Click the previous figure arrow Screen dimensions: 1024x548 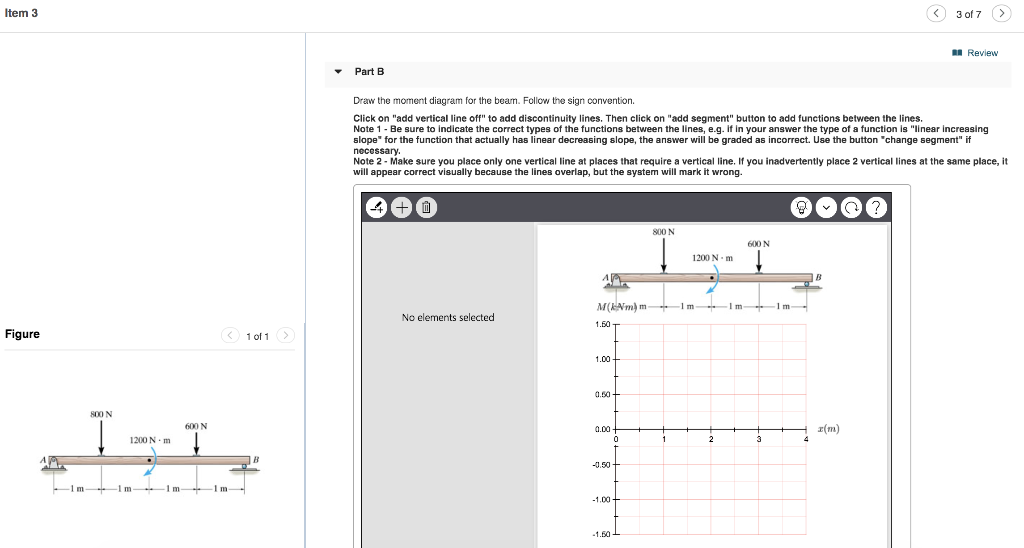coord(230,336)
